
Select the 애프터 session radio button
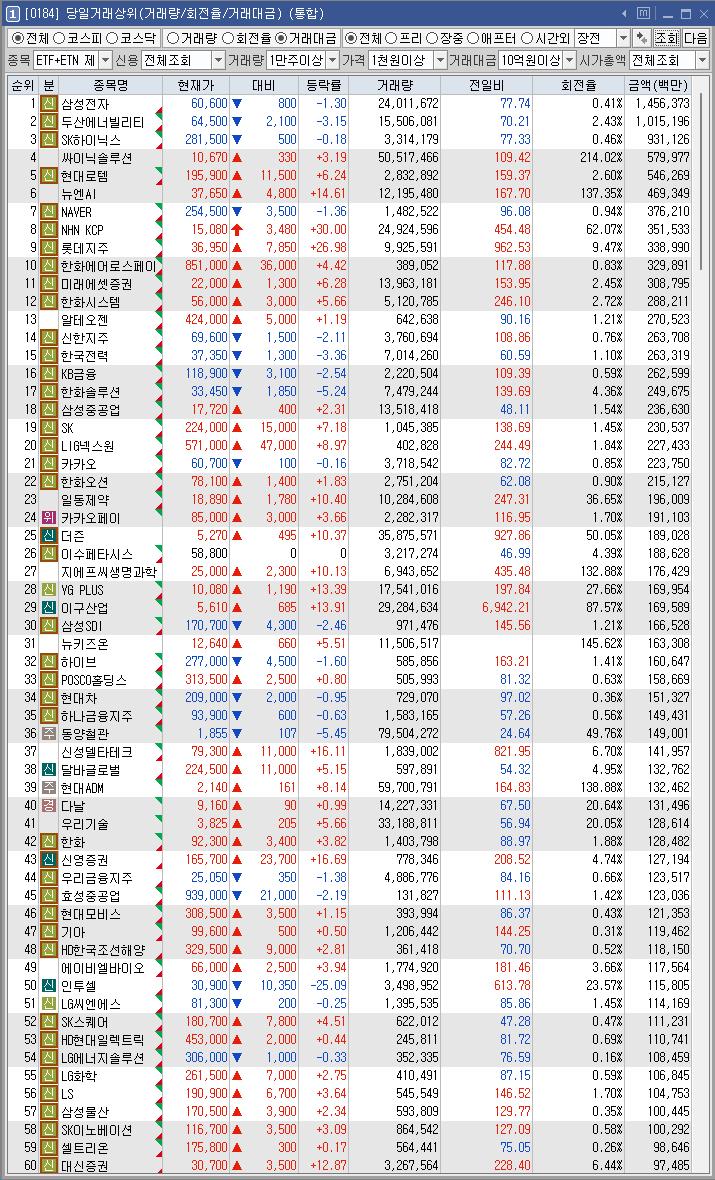[x=492, y=38]
